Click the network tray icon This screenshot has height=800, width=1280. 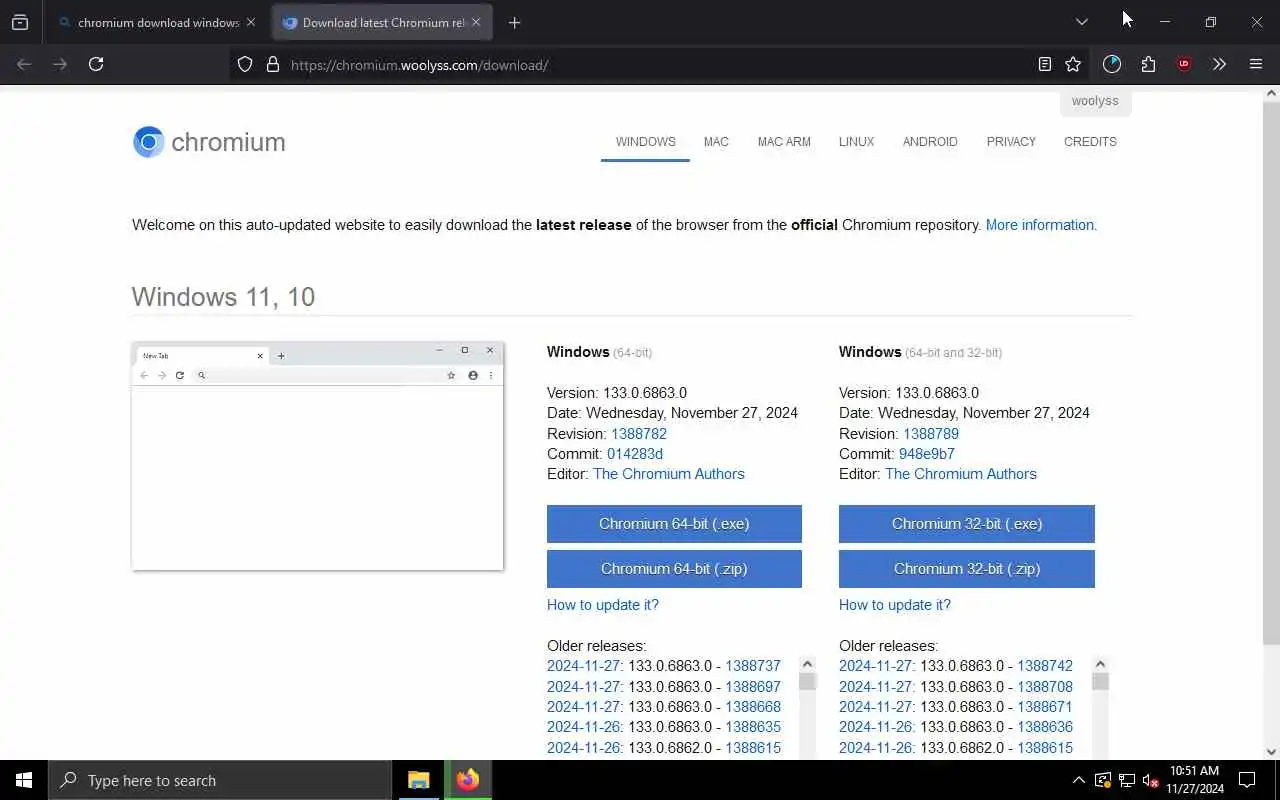pos(1126,780)
